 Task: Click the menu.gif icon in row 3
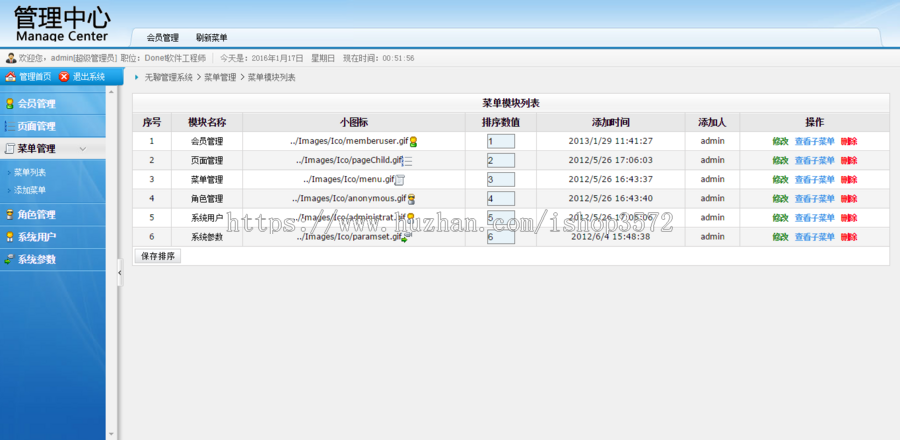click(x=400, y=180)
